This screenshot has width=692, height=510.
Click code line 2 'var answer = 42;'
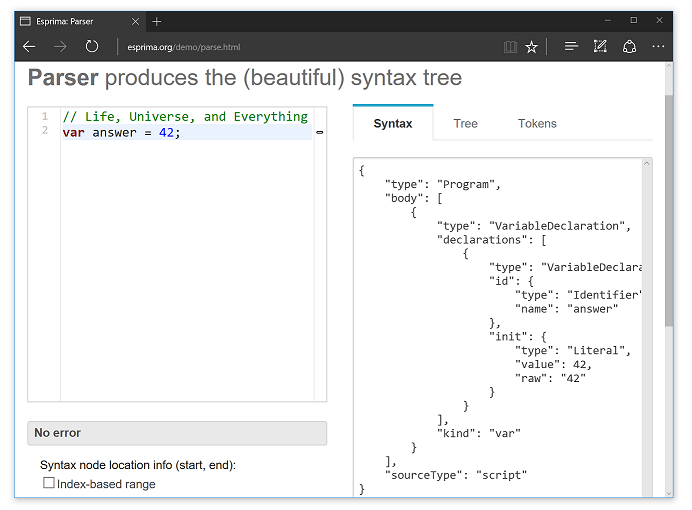(x=122, y=133)
